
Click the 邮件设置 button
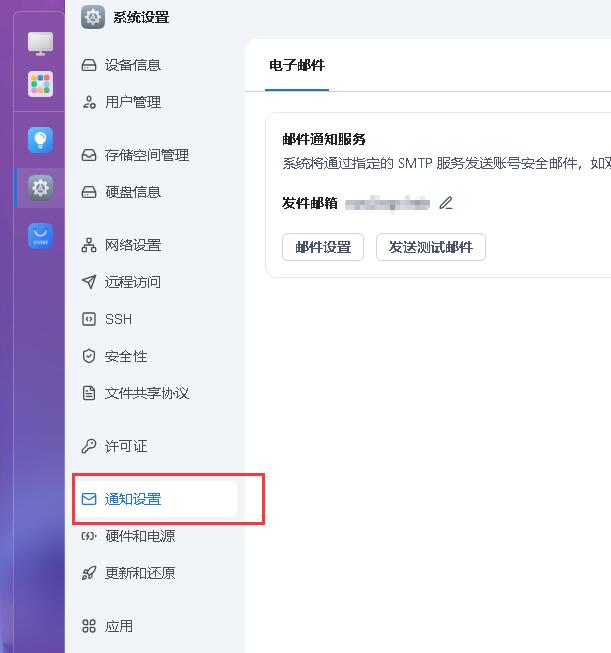[323, 247]
